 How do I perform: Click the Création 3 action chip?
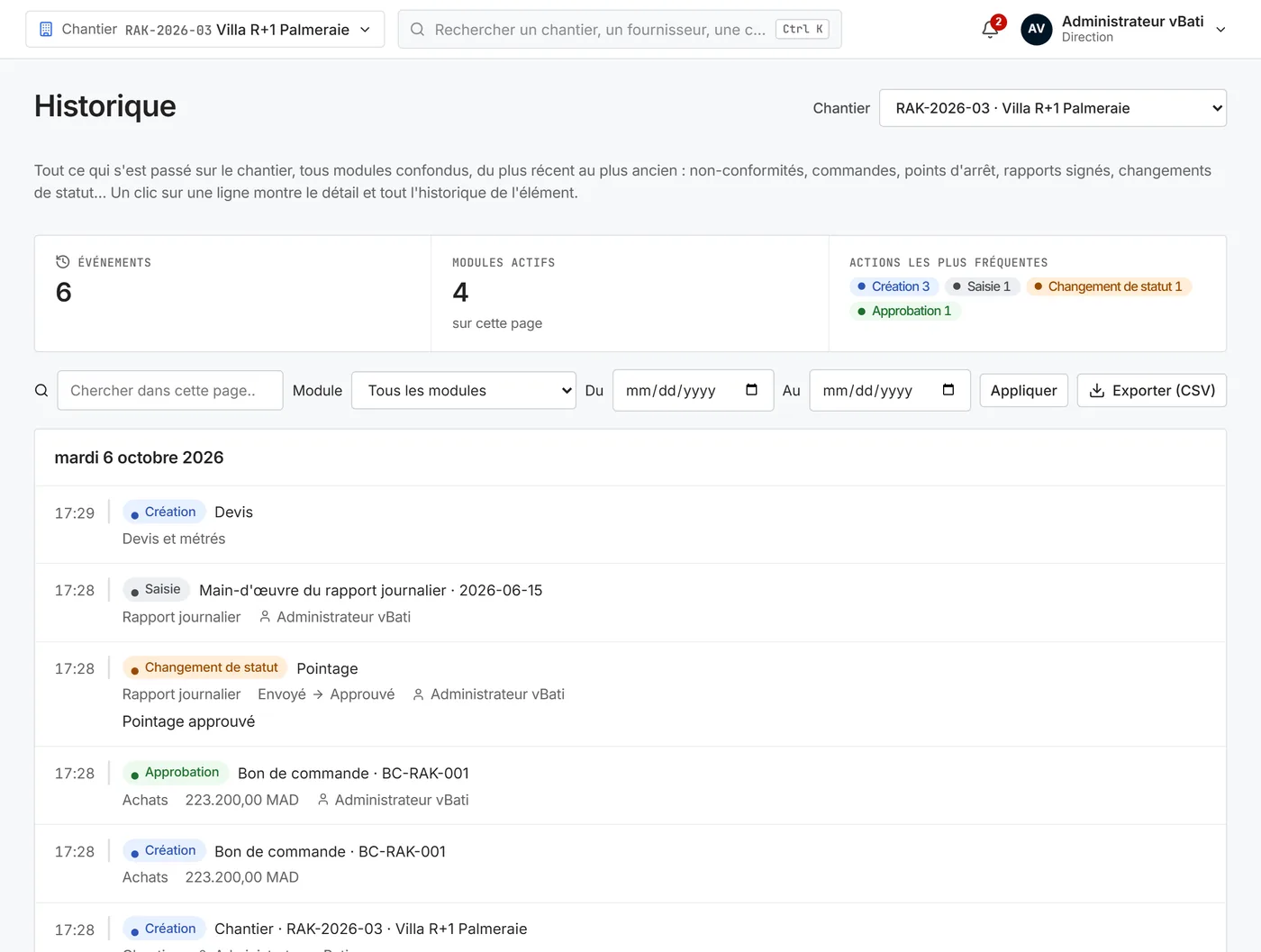click(894, 286)
